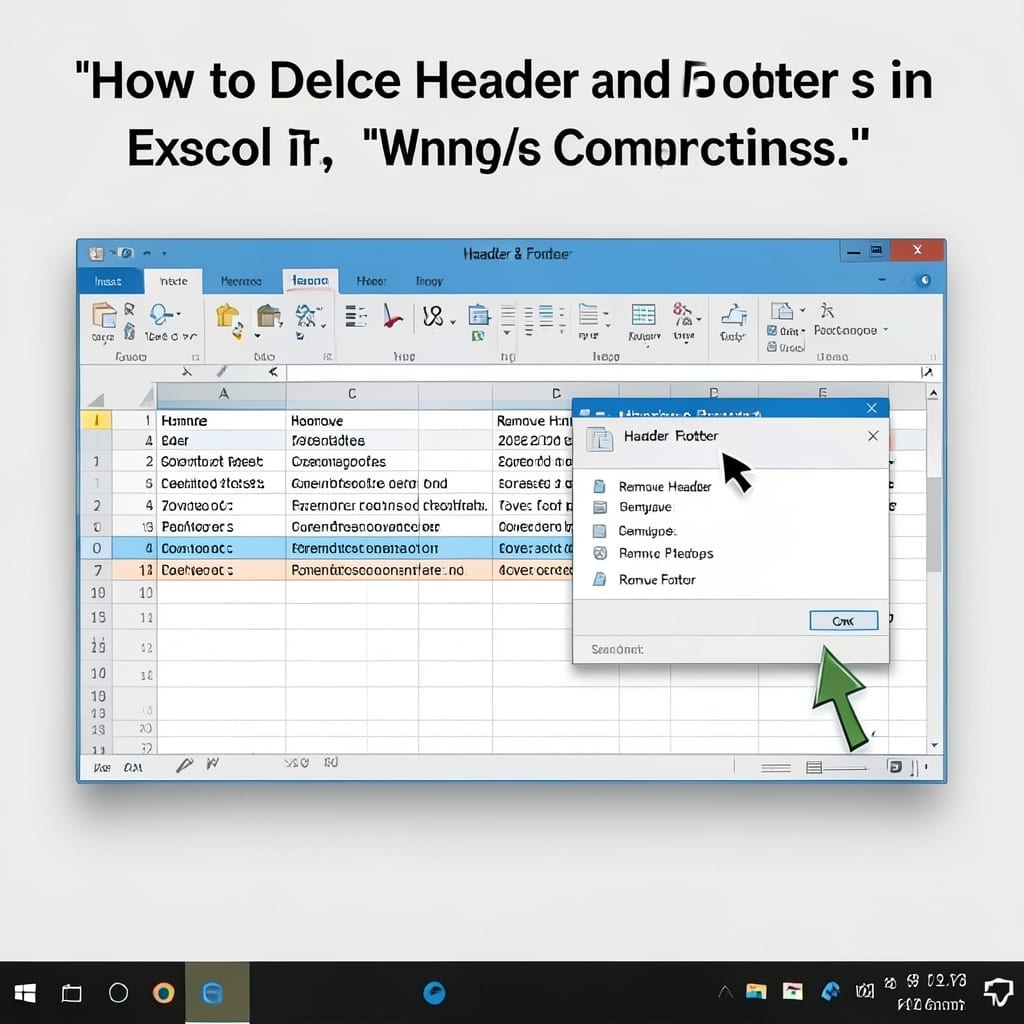
Task: Expand the Poocbaooe dropdown
Action: point(886,330)
